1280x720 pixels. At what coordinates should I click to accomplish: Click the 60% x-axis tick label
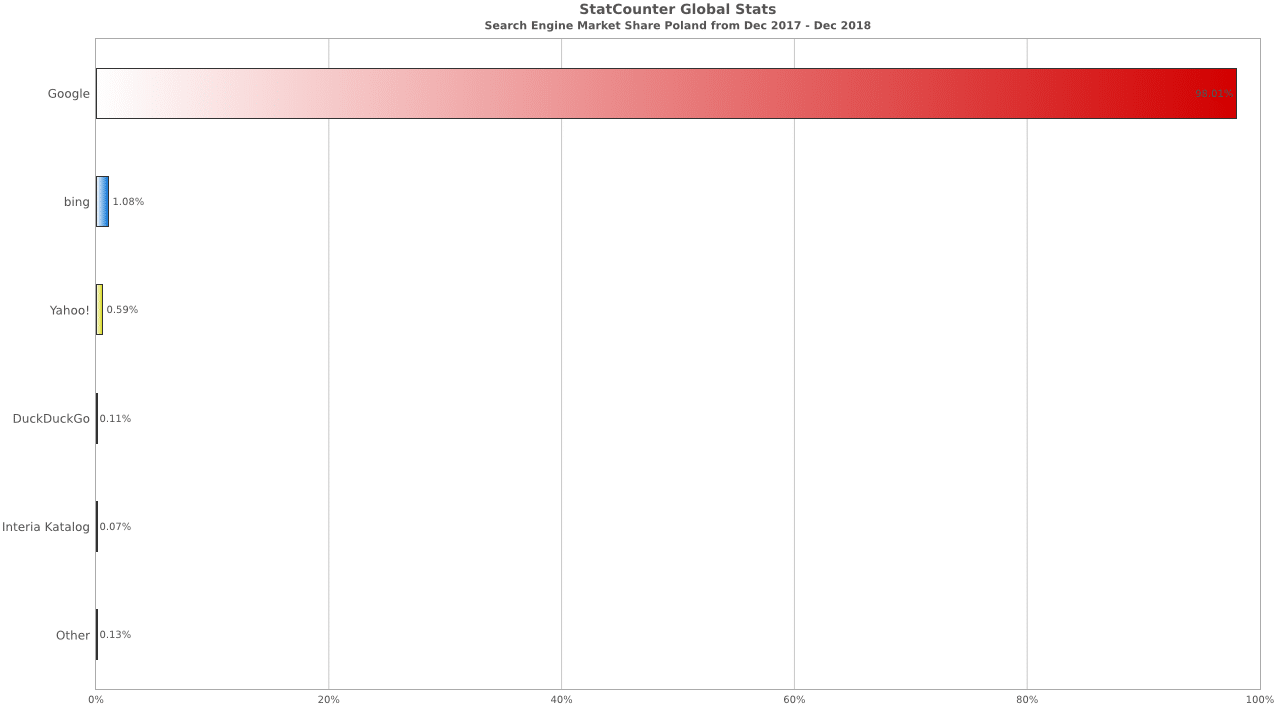click(x=794, y=699)
